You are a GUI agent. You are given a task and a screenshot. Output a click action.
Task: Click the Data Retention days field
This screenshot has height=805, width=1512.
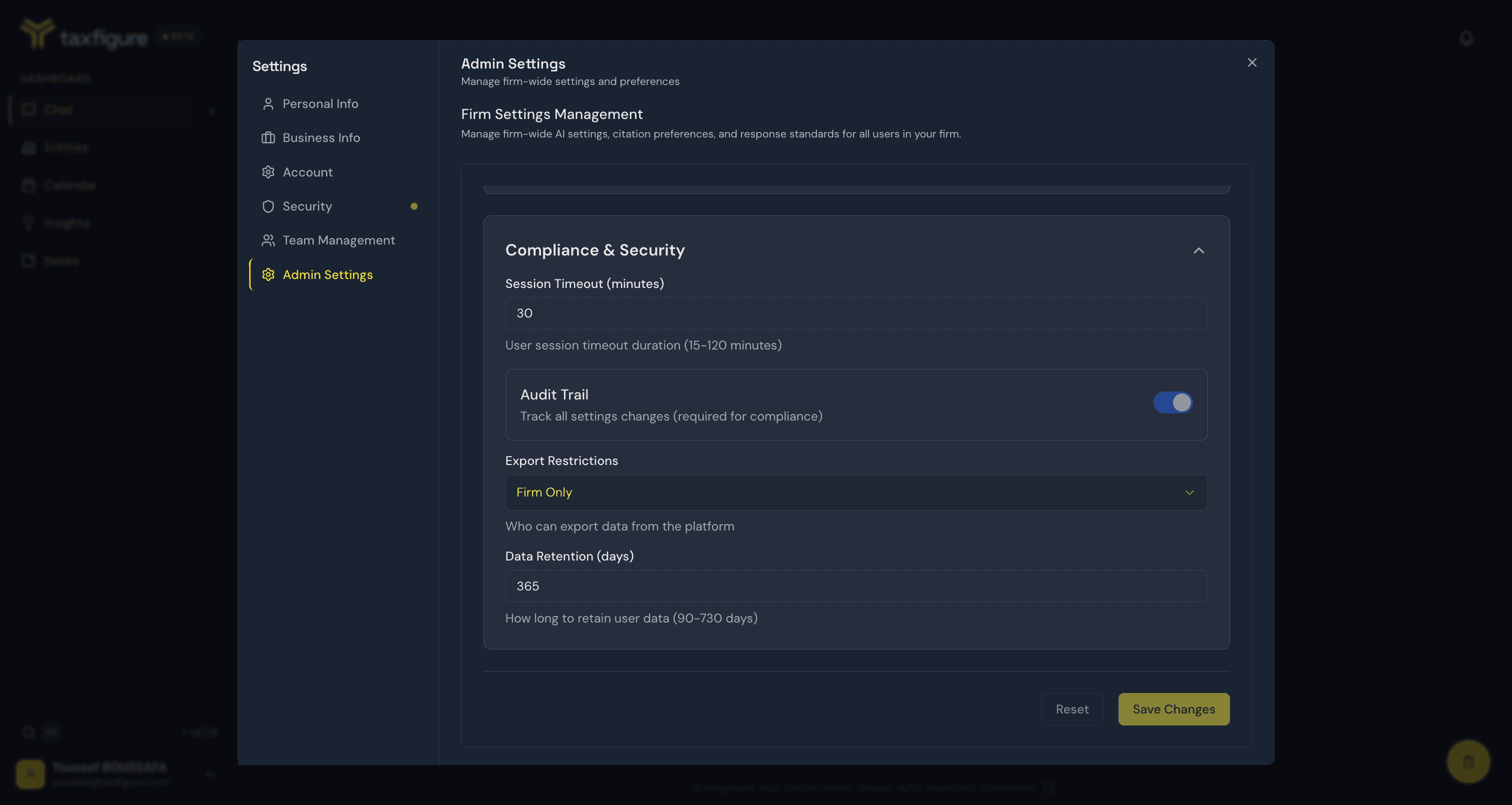[x=856, y=586]
